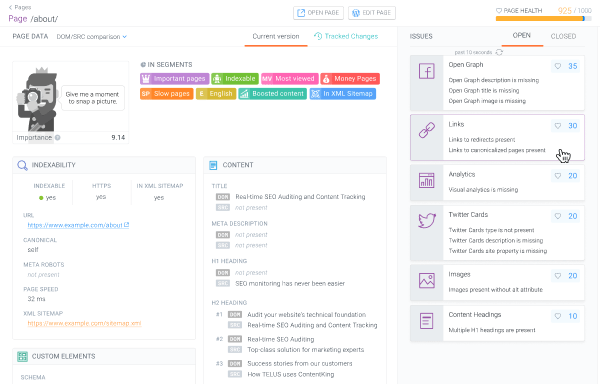Image resolution: width=600 pixels, height=384 pixels.
Task: Click the OPEN PAGE button
Action: click(318, 13)
